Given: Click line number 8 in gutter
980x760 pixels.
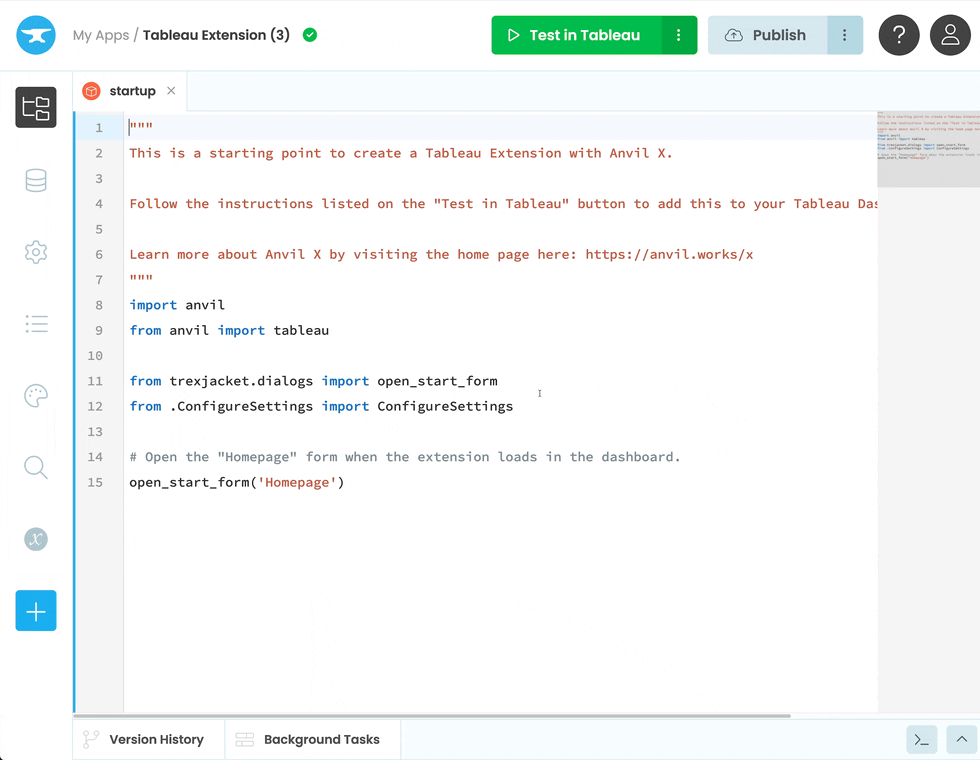Looking at the screenshot, I should pyautogui.click(x=99, y=305).
